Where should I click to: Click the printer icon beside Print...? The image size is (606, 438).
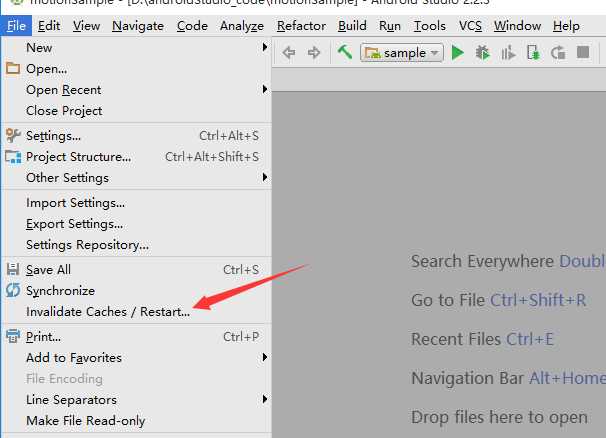click(13, 336)
